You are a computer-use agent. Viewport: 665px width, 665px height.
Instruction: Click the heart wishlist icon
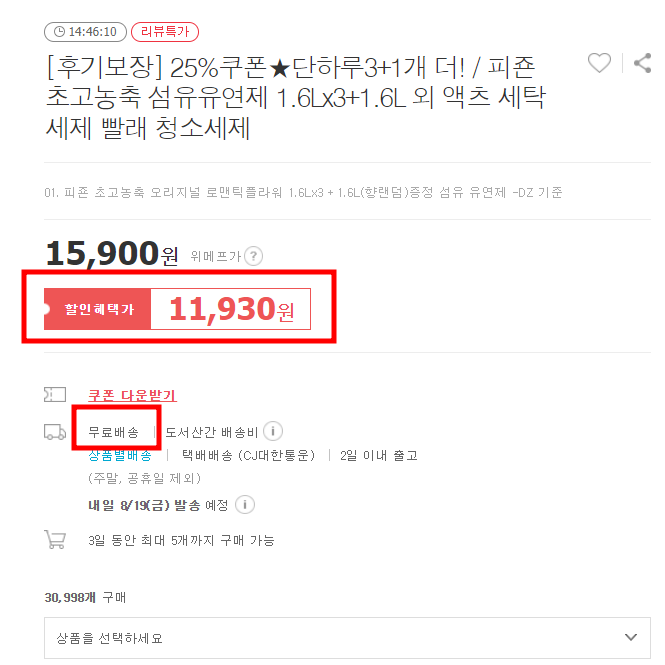(x=599, y=63)
